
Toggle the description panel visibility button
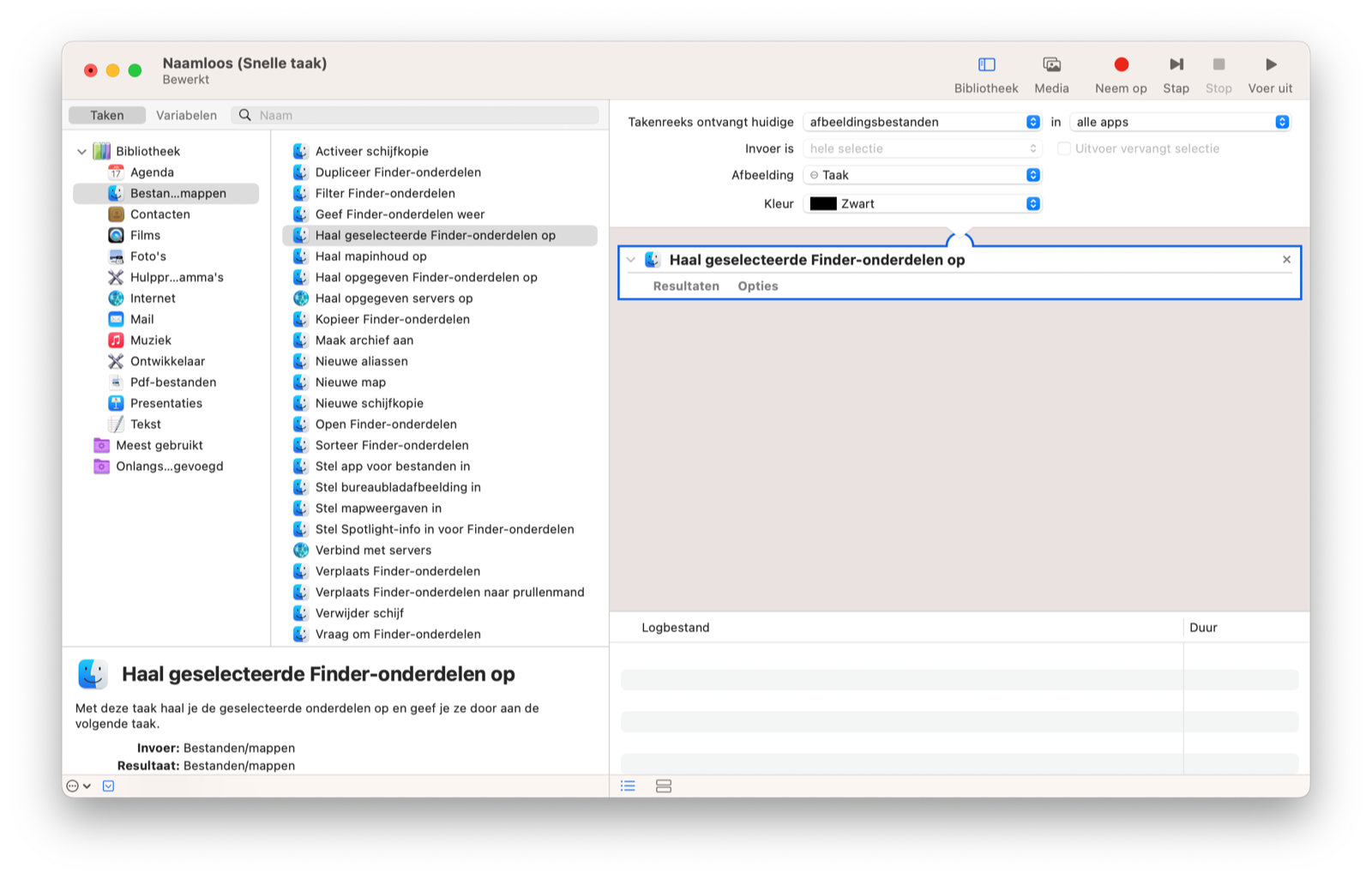[109, 786]
